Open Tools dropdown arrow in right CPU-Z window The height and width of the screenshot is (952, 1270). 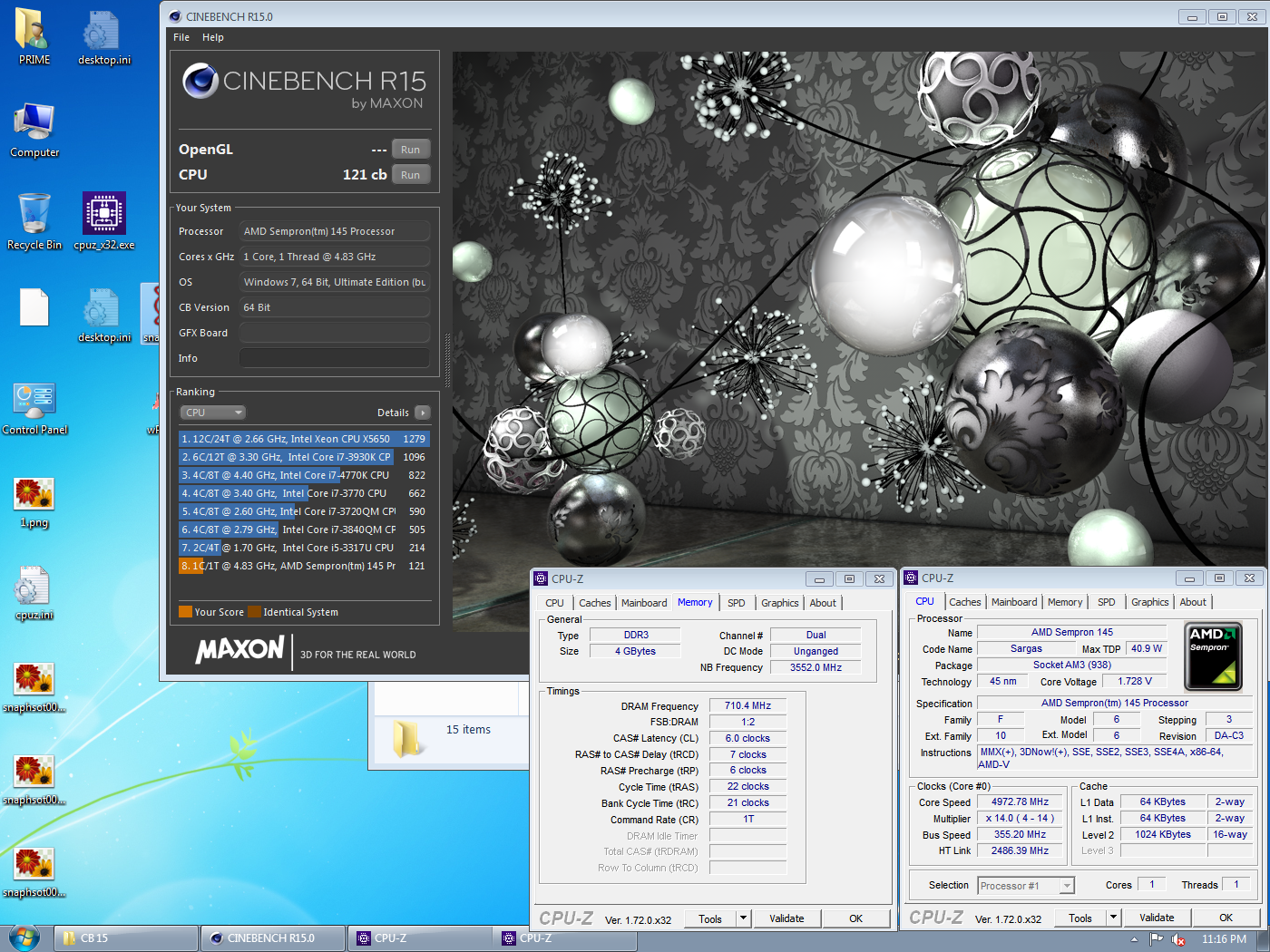(1113, 918)
